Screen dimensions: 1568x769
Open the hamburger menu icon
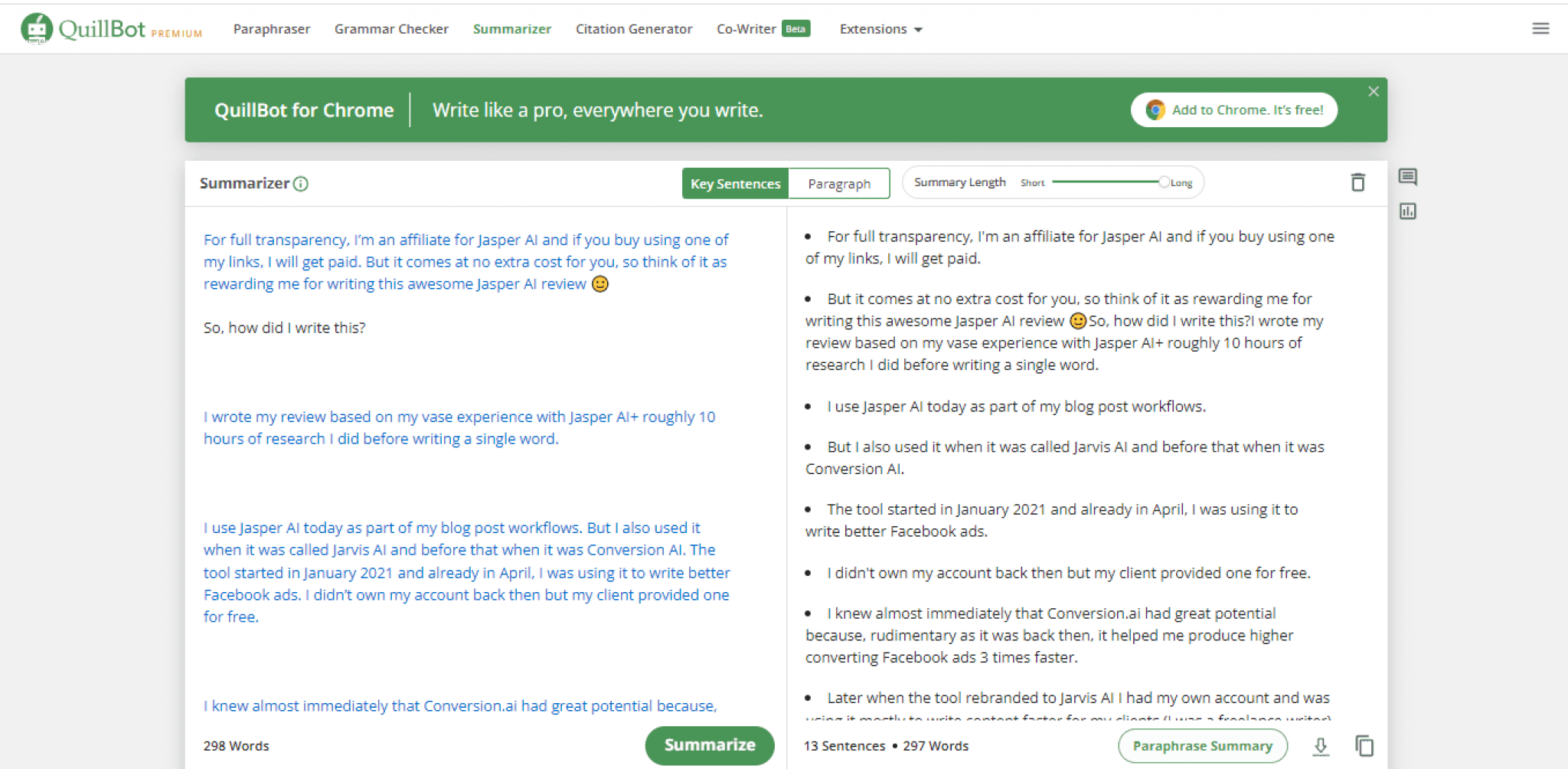1540,28
